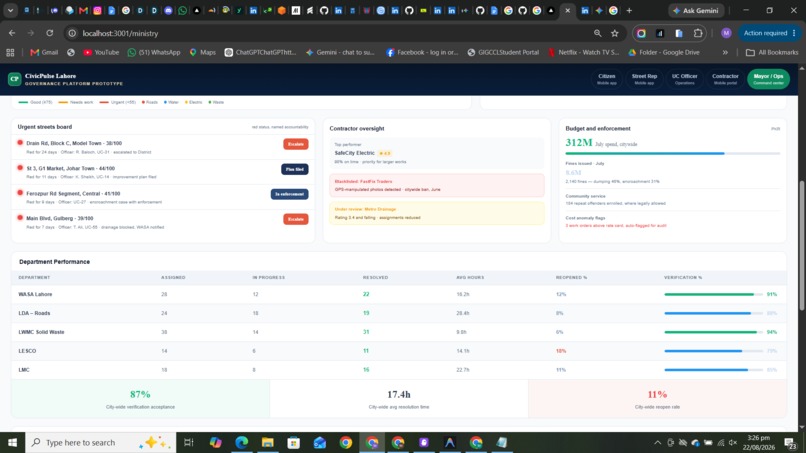The image size is (806, 453).
Task: Switch to the UC Officer operations view
Action: click(x=684, y=79)
